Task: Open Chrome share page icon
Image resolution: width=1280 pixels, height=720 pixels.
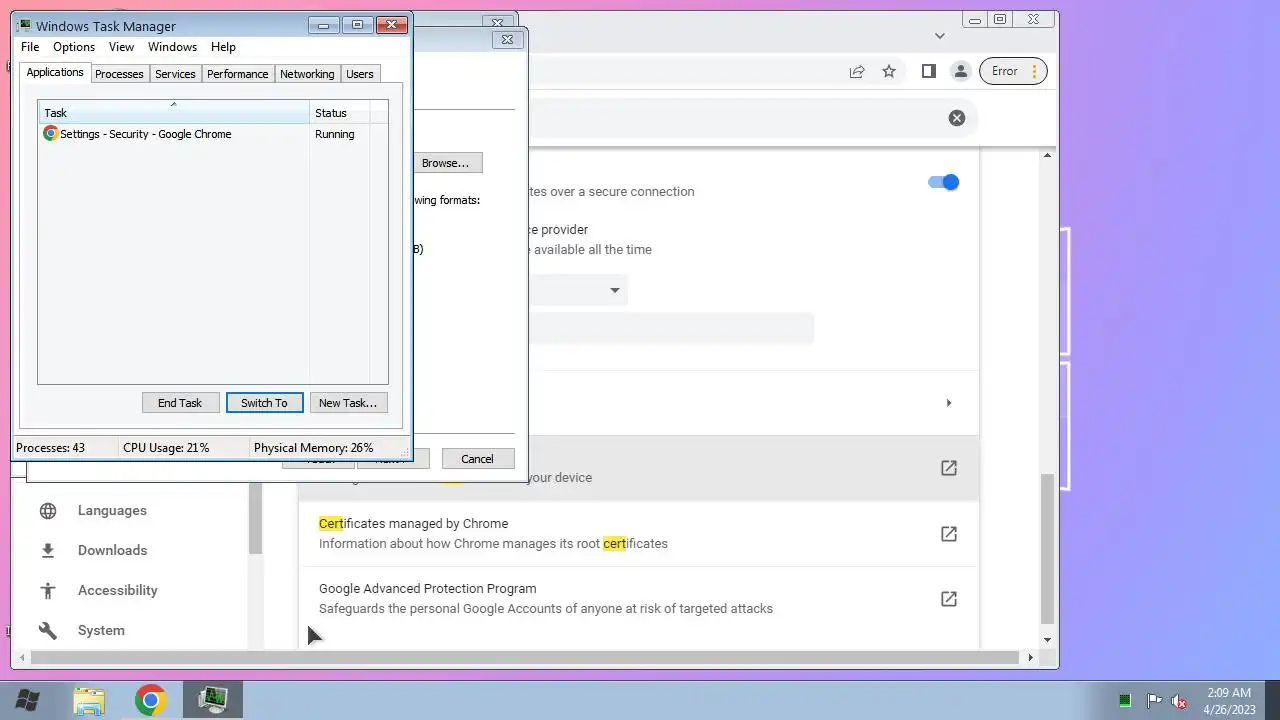Action: [857, 71]
